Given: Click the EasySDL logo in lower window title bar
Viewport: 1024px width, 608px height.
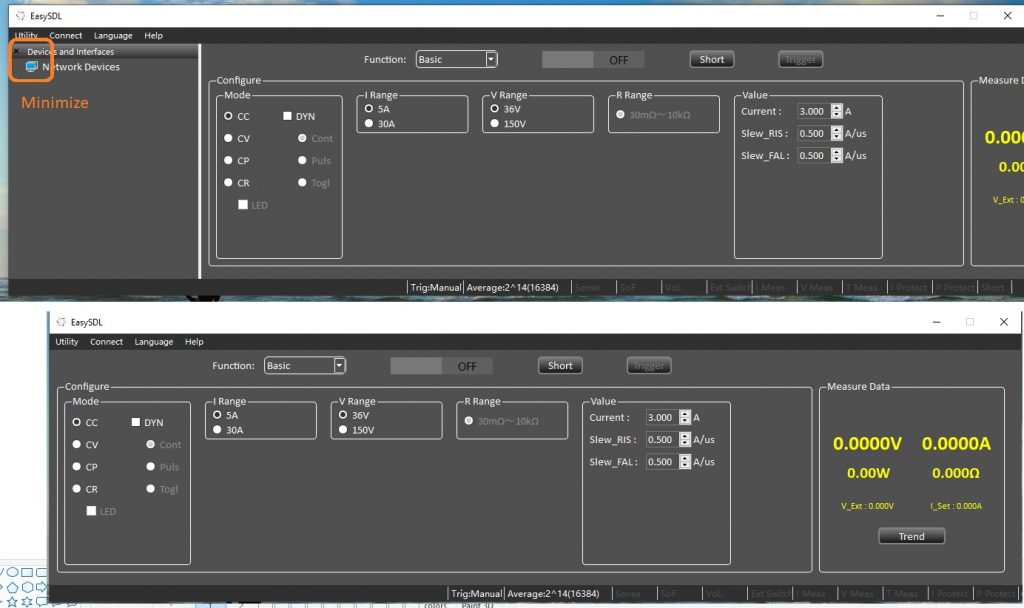Looking at the screenshot, I should pyautogui.click(x=60, y=322).
